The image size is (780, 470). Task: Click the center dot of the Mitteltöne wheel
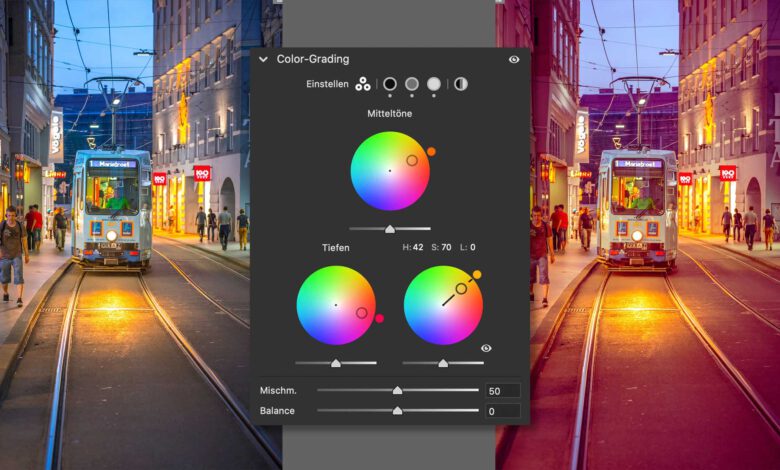390,171
